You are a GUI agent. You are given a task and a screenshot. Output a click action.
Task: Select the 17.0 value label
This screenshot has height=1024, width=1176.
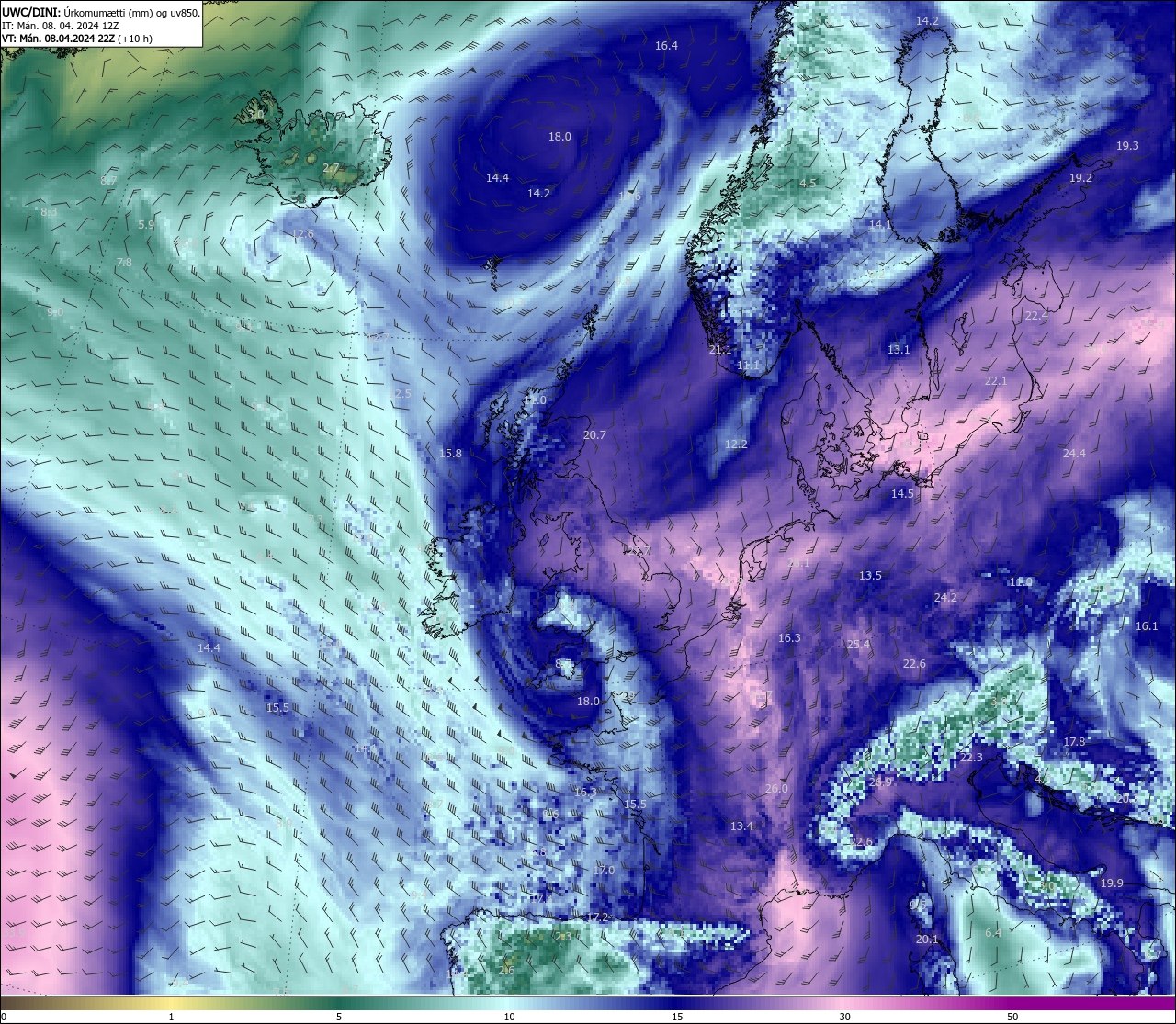click(x=604, y=870)
